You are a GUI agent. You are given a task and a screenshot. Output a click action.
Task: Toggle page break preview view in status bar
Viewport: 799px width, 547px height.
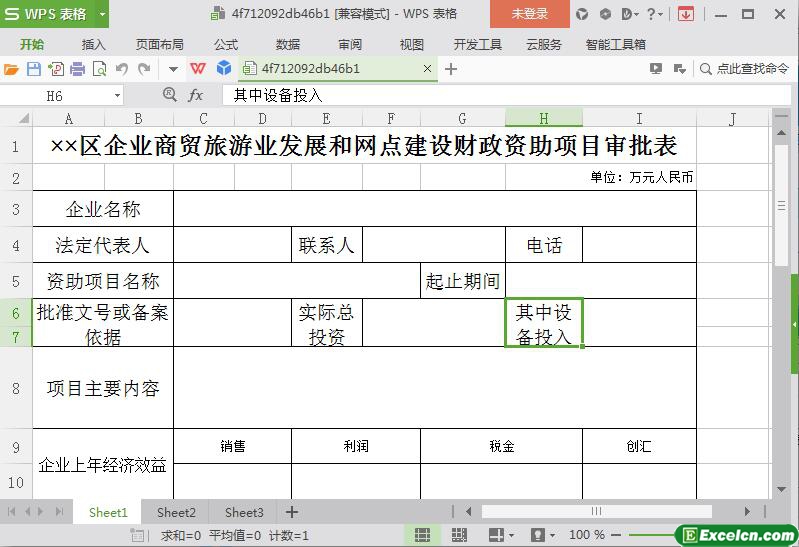(x=459, y=535)
